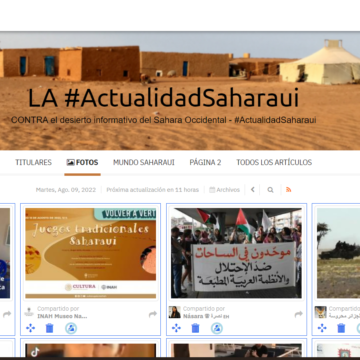
Task: Open the search magnifier icon
Action: pyautogui.click(x=270, y=190)
